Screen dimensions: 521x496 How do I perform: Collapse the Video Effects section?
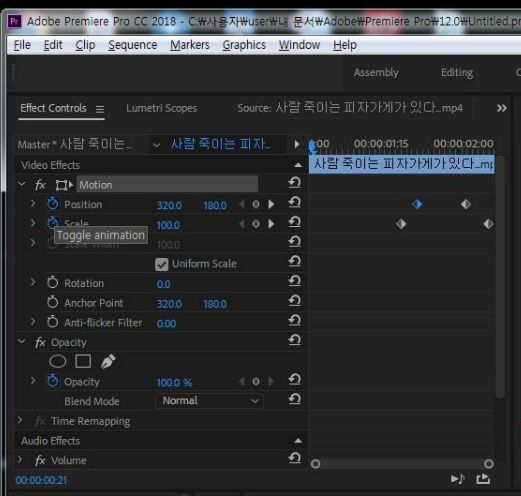298,165
